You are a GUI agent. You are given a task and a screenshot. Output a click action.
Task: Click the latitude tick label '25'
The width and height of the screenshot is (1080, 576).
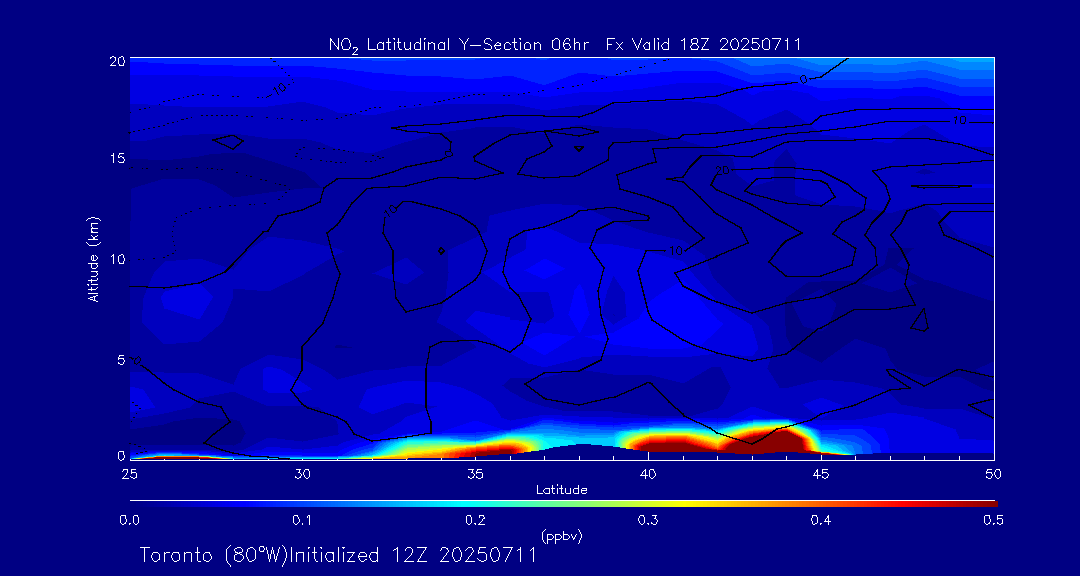[x=129, y=474]
